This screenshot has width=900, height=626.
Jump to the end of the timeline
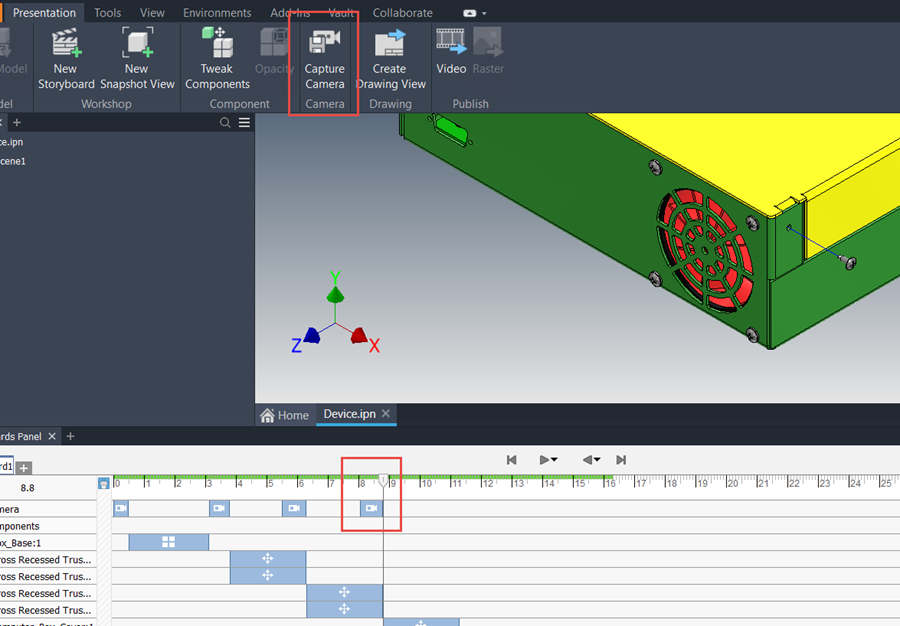coord(620,460)
